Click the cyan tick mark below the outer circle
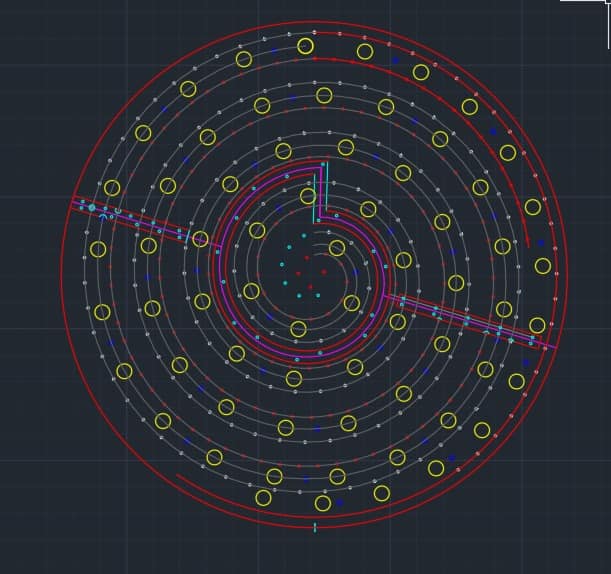 point(315,527)
